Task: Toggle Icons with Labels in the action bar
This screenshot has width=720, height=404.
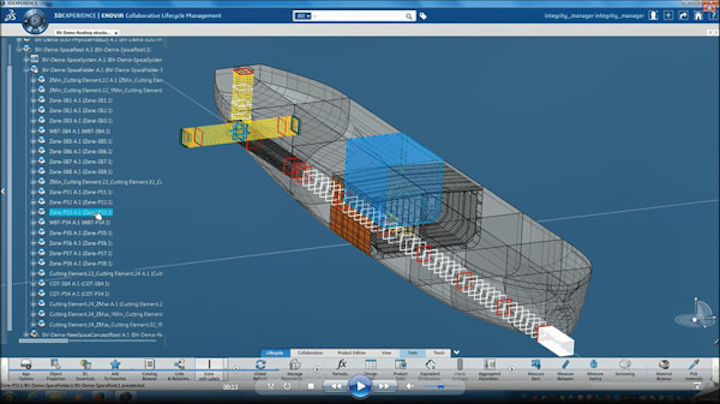Action: (209, 369)
